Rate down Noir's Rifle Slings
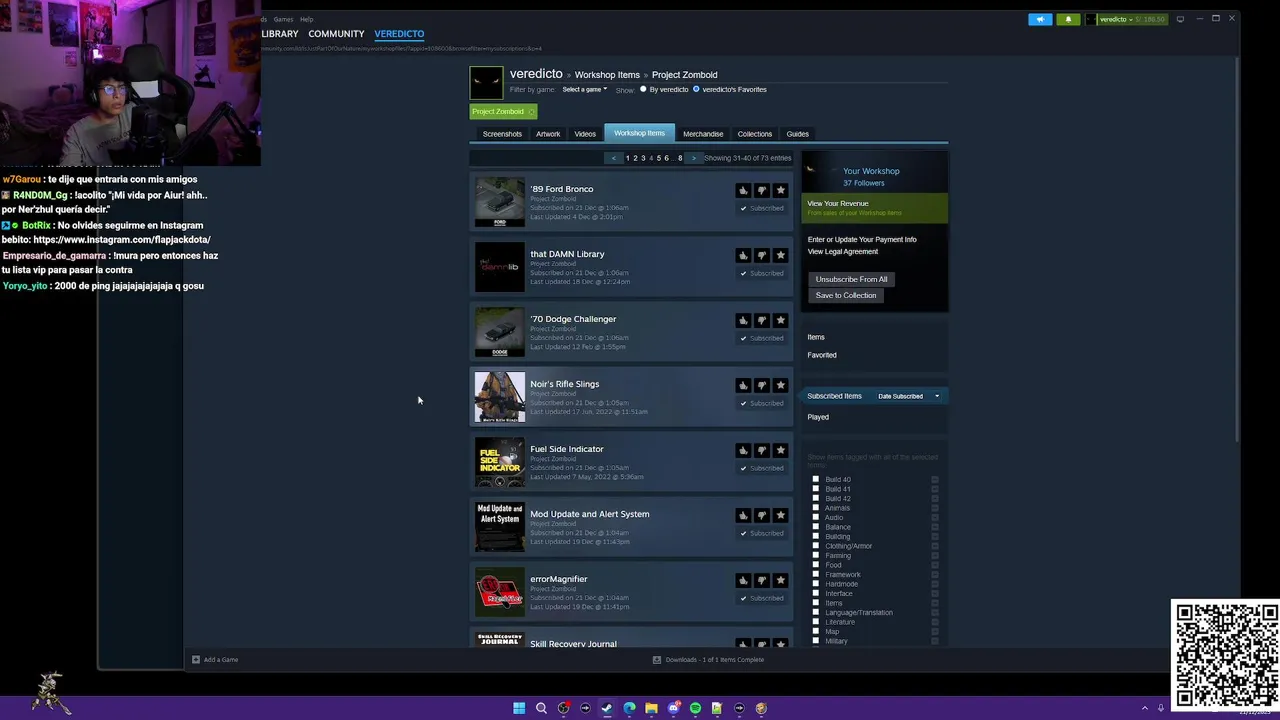1280x720 pixels. pyautogui.click(x=762, y=385)
